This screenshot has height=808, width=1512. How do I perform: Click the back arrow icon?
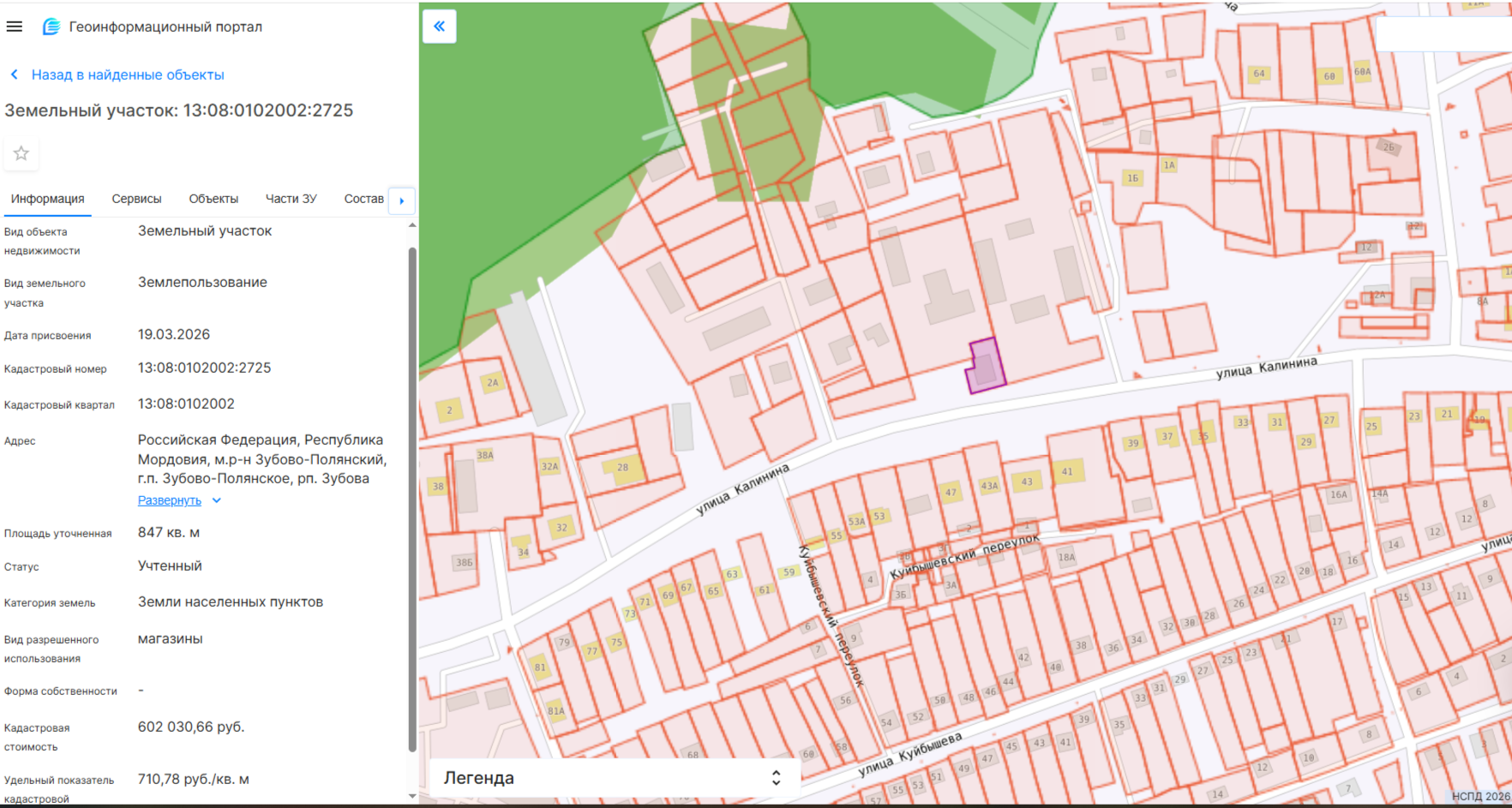click(15, 75)
